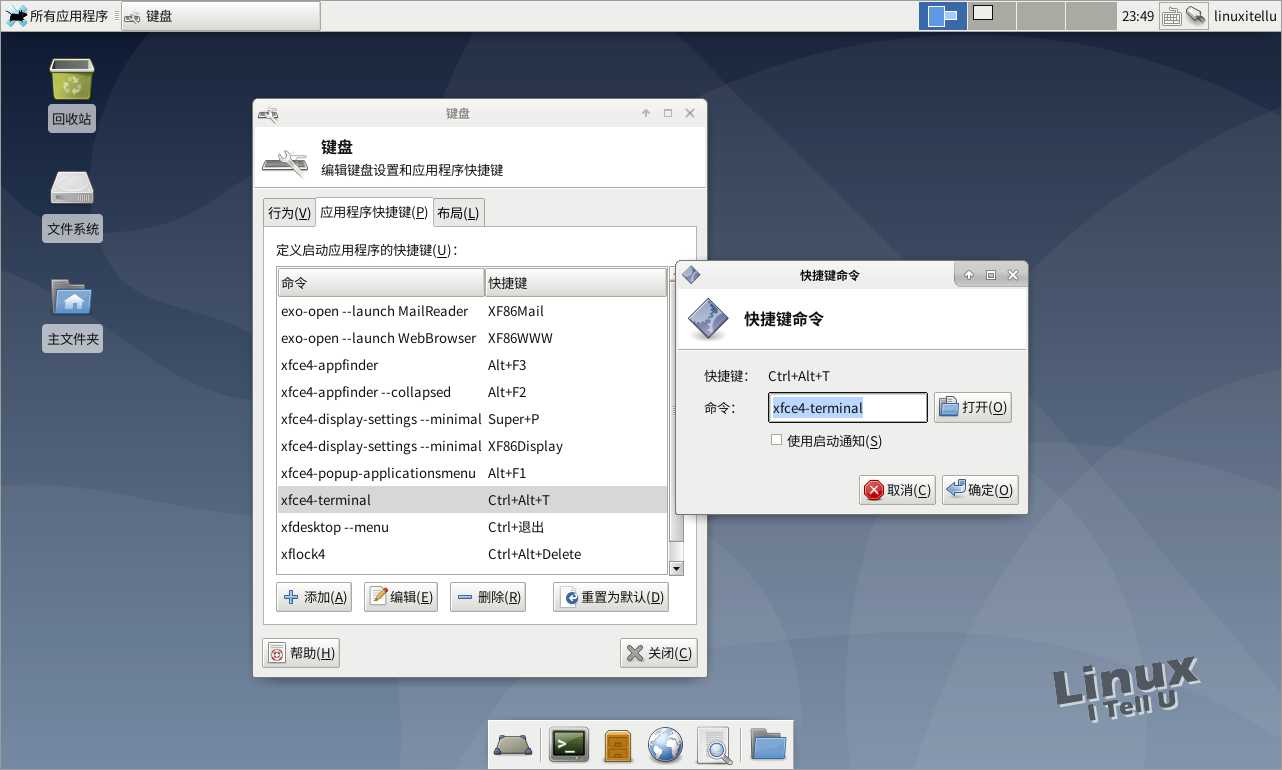This screenshot has width=1282, height=770.
Task: Switch to the 行为 tab
Action: (x=289, y=212)
